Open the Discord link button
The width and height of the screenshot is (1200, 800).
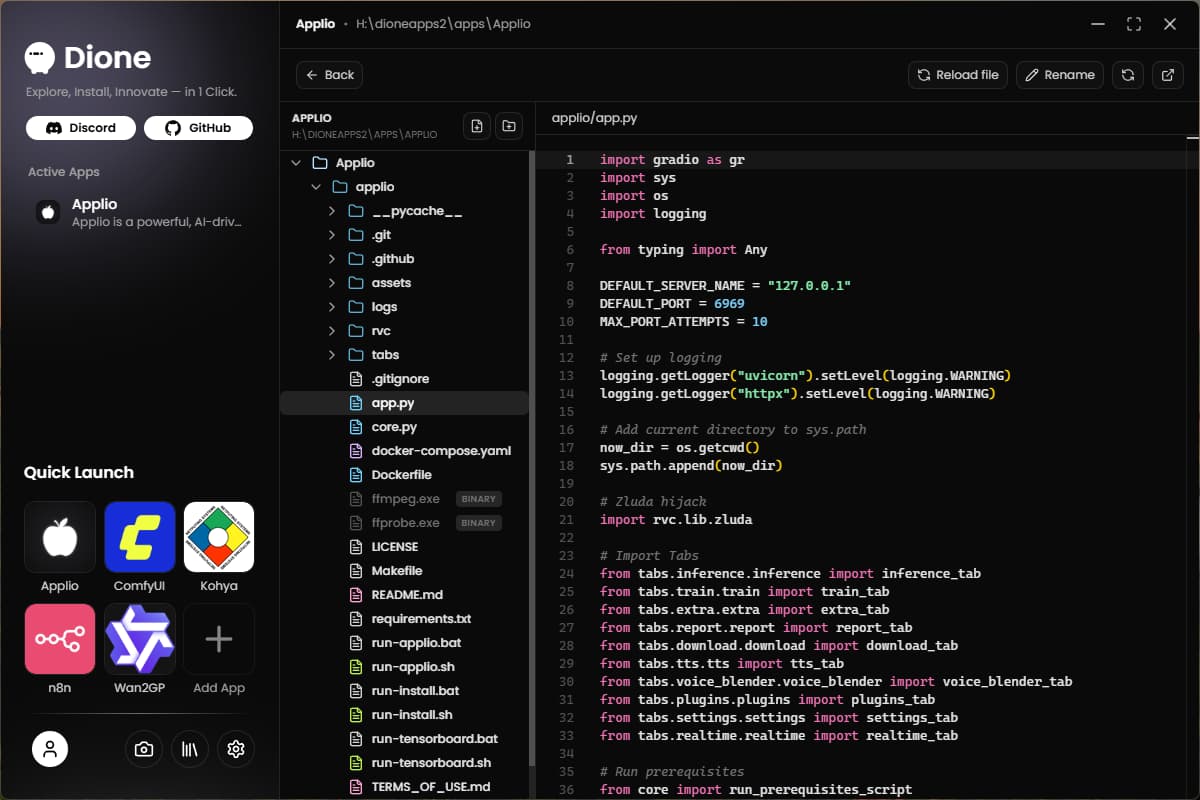click(x=80, y=128)
